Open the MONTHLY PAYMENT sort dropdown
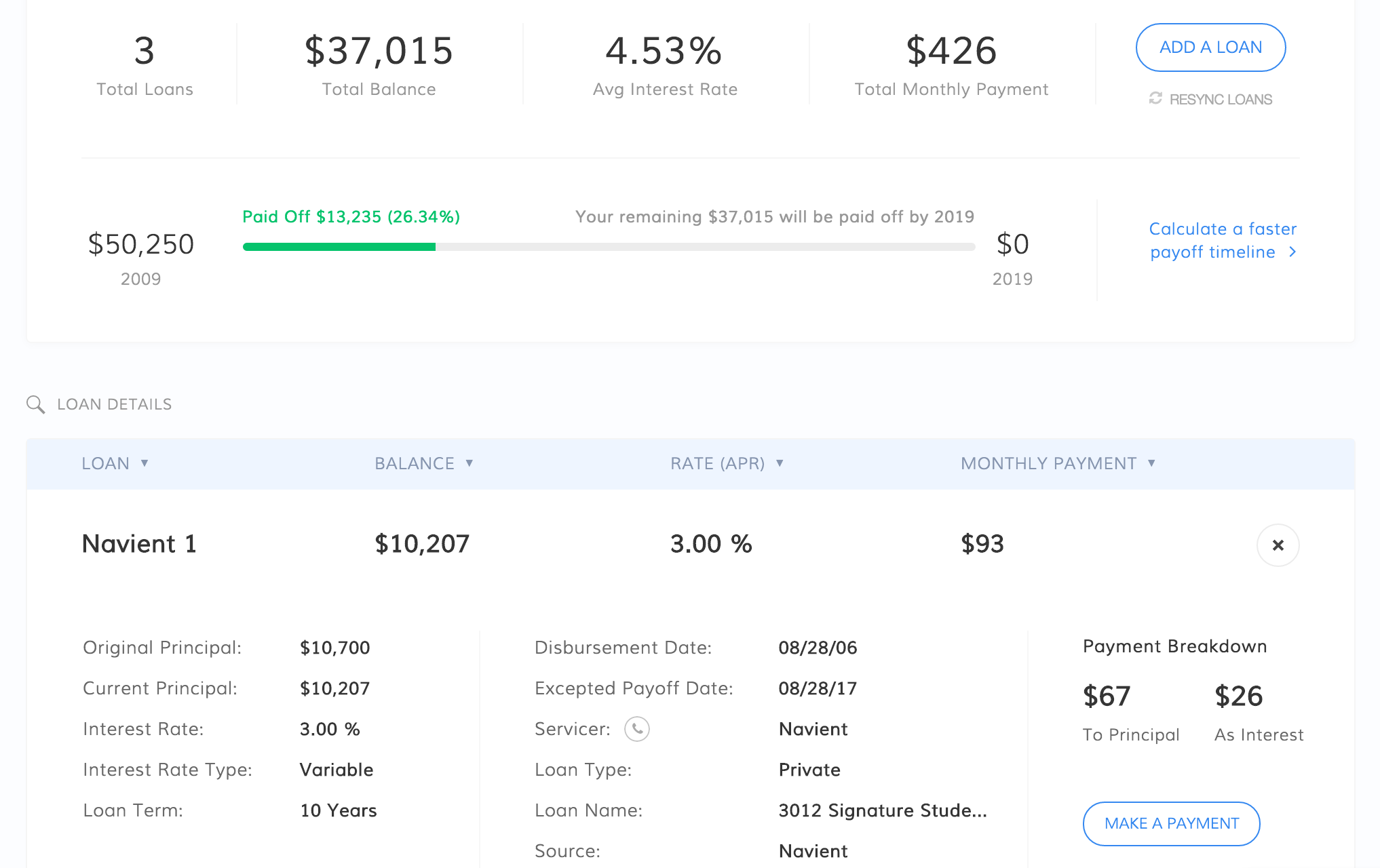The height and width of the screenshot is (868, 1380). tap(1151, 463)
